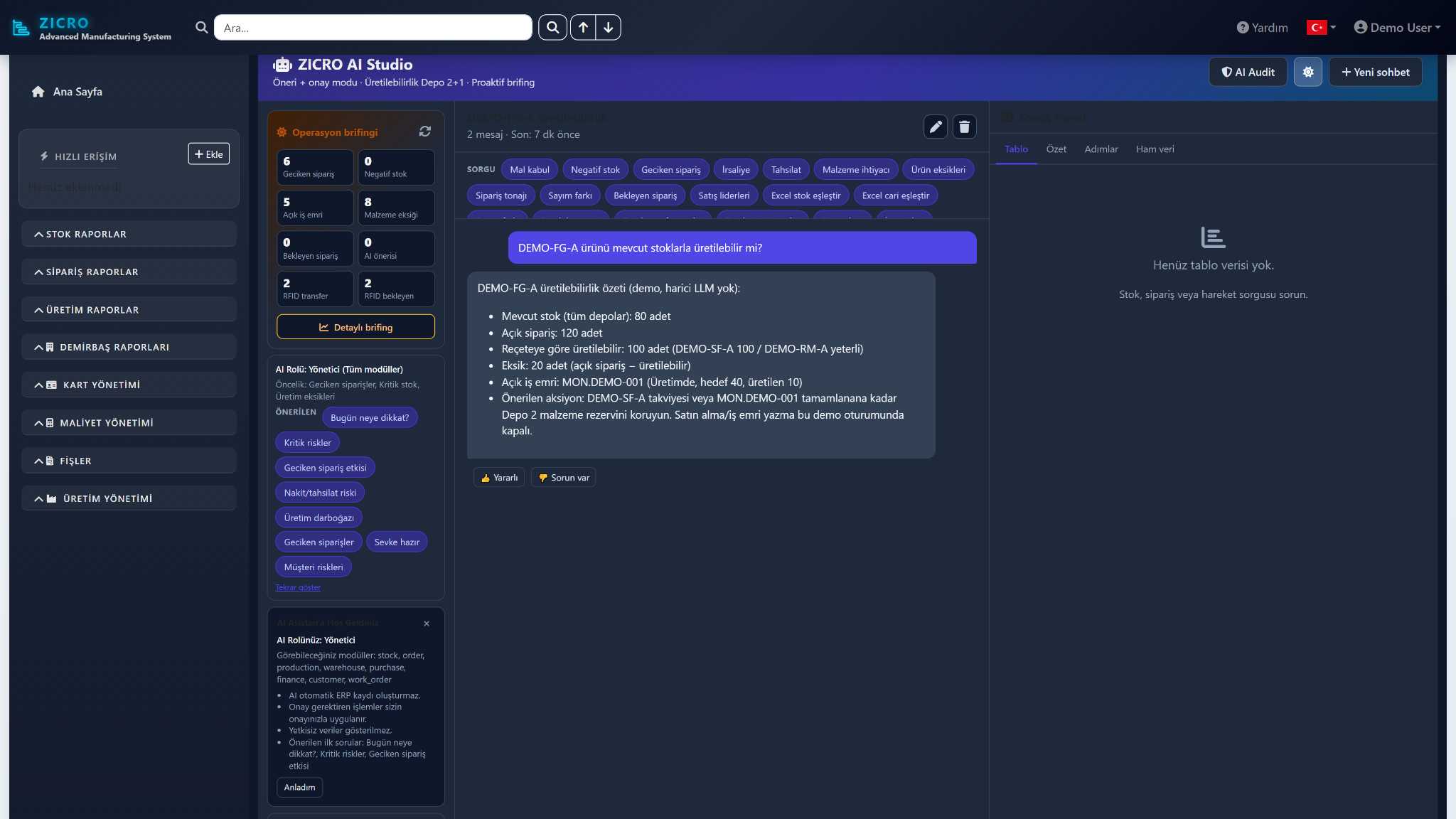
Task: Click the search magnifier button beside Ara field
Action: click(x=552, y=28)
